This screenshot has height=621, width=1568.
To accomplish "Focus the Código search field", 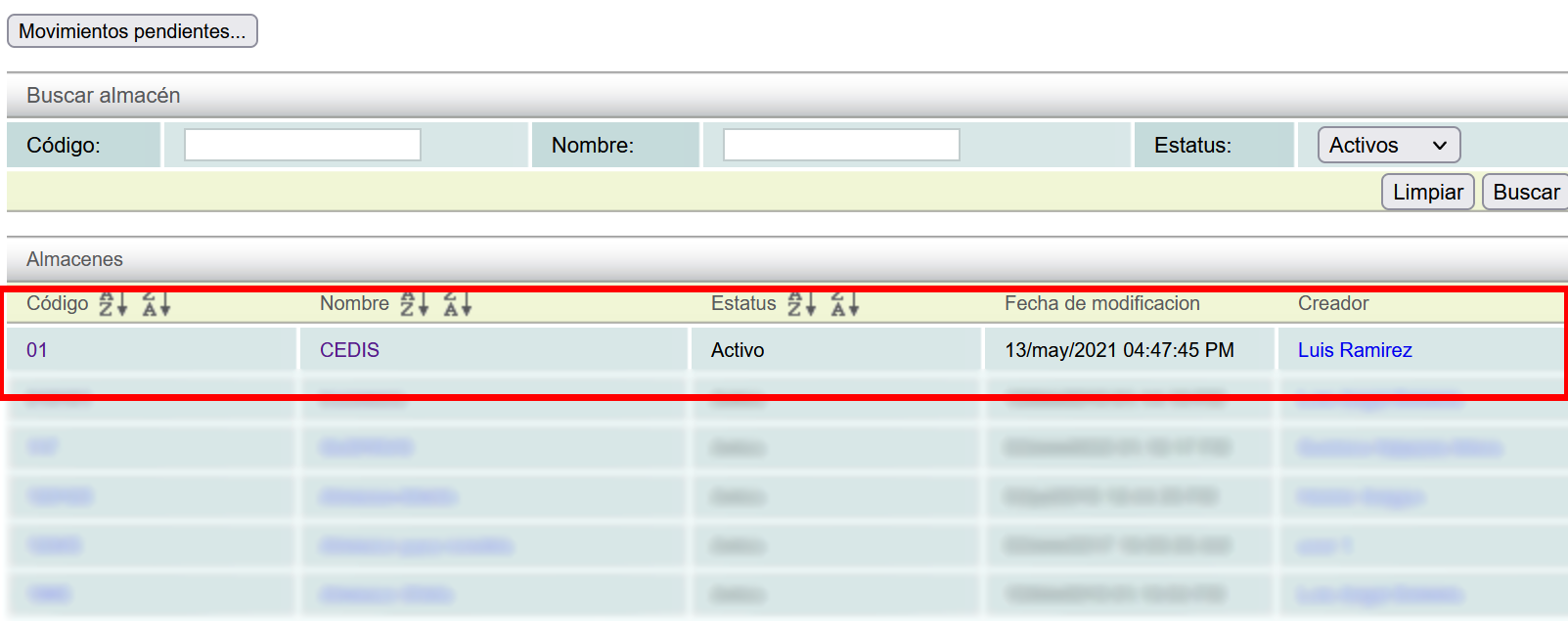I will (x=302, y=145).
